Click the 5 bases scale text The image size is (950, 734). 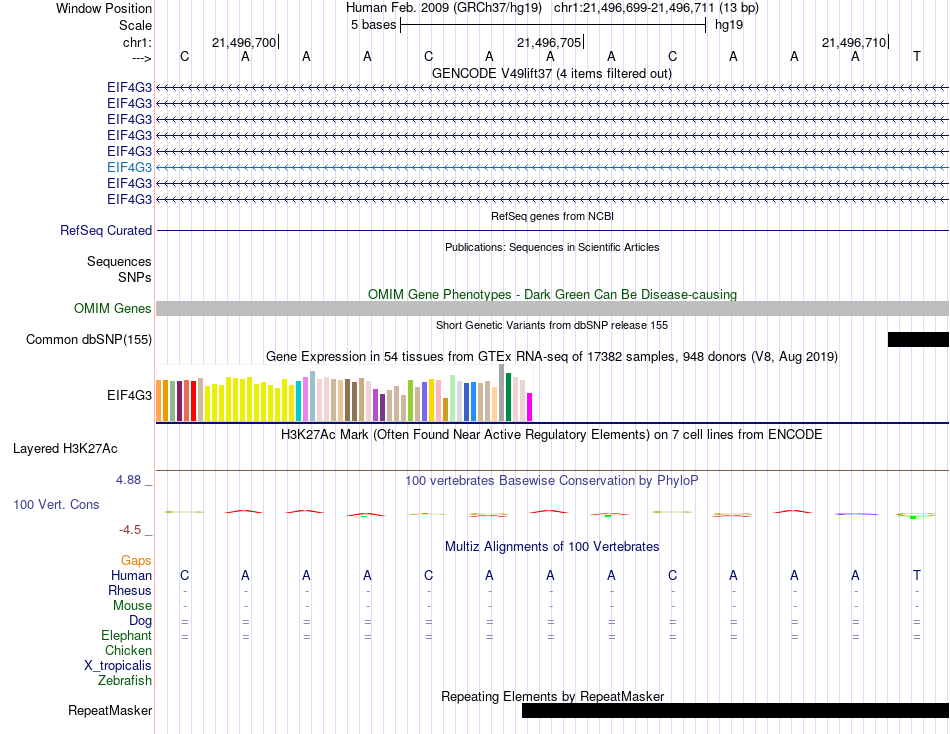[373, 25]
